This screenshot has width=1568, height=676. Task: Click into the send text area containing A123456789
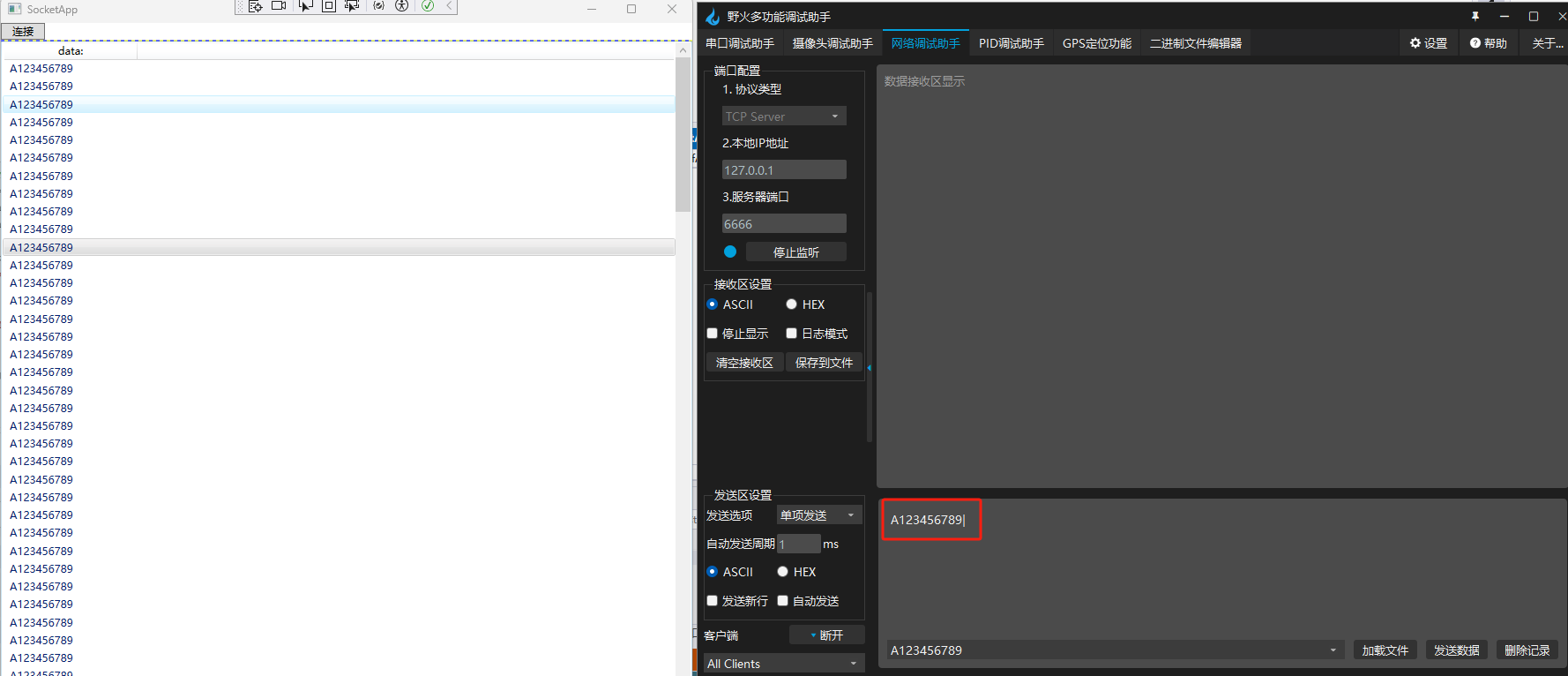pyautogui.click(x=1221, y=567)
